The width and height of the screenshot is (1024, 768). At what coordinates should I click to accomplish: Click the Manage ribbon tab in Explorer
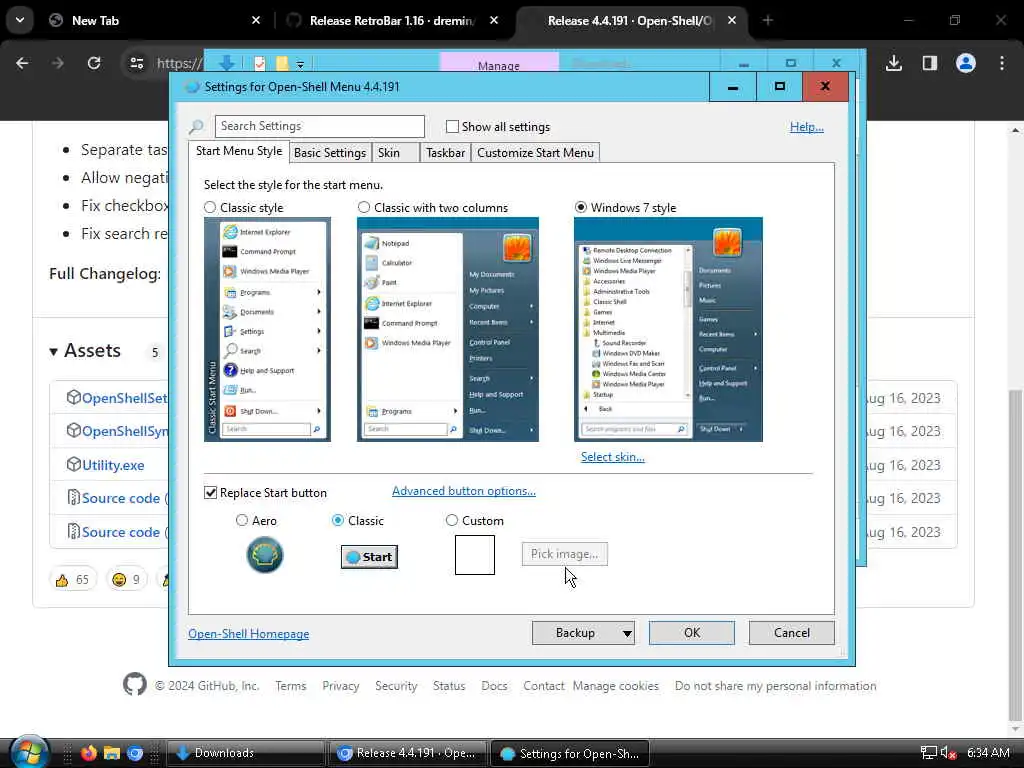point(498,65)
